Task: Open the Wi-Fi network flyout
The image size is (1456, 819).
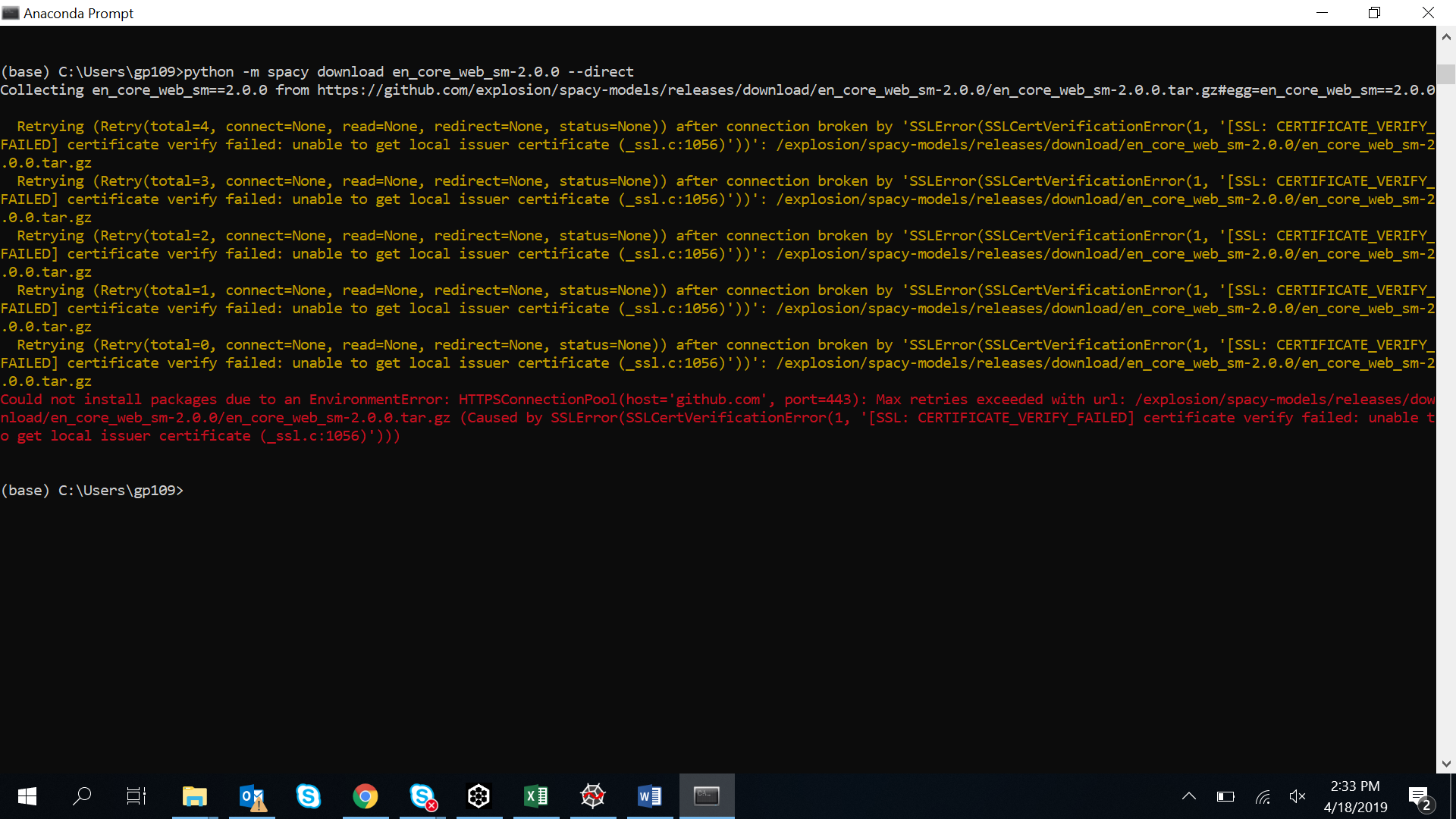Action: click(1263, 796)
